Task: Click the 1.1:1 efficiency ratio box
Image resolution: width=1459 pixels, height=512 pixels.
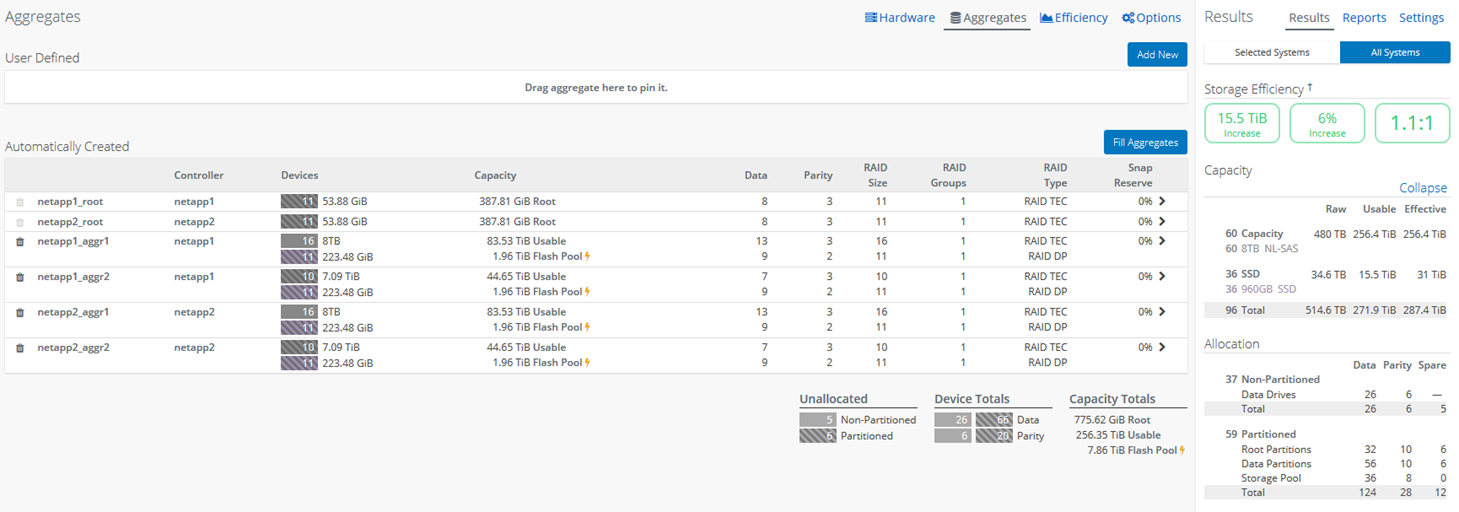Action: pos(1412,123)
